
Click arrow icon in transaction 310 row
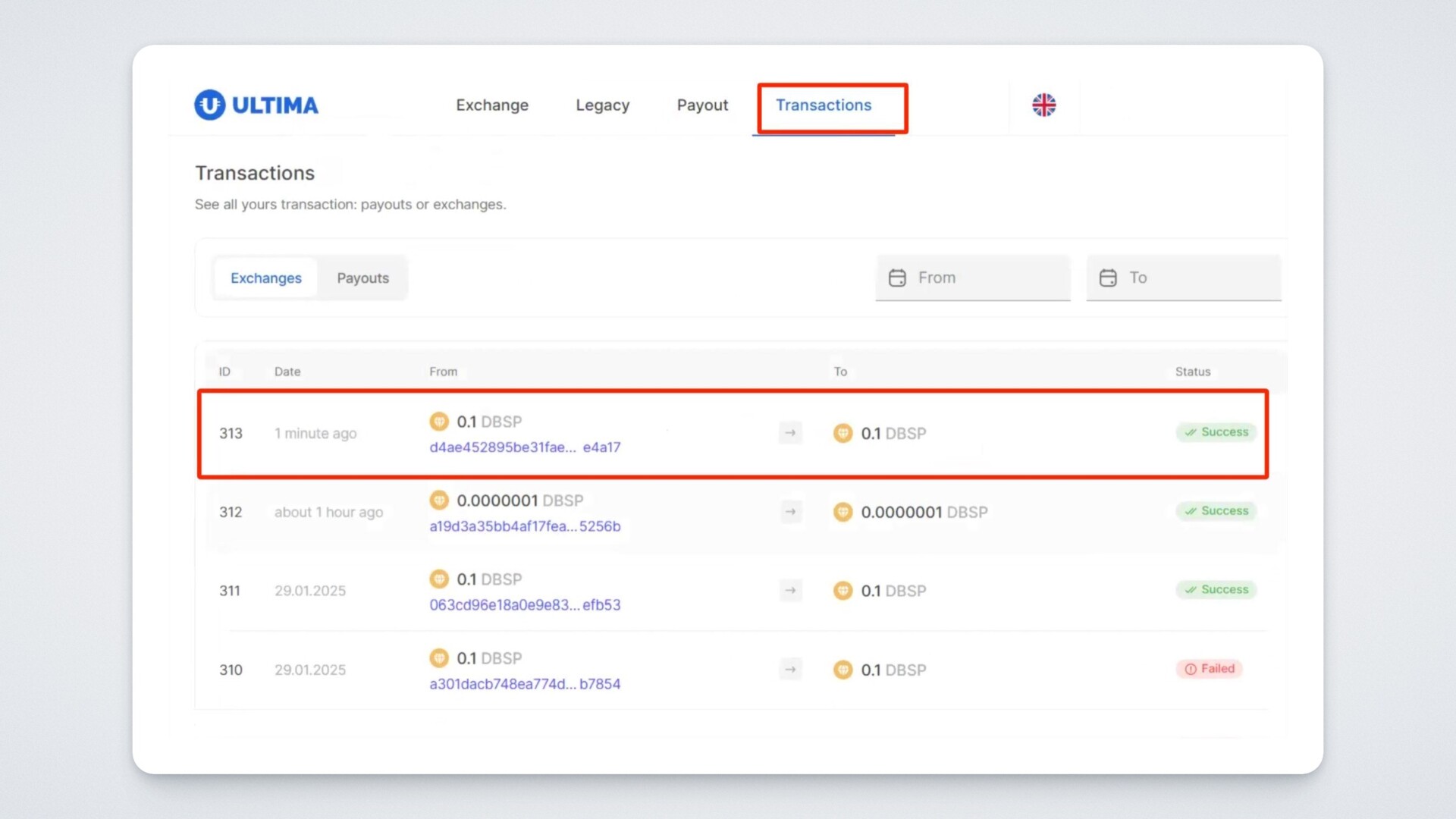click(x=790, y=670)
